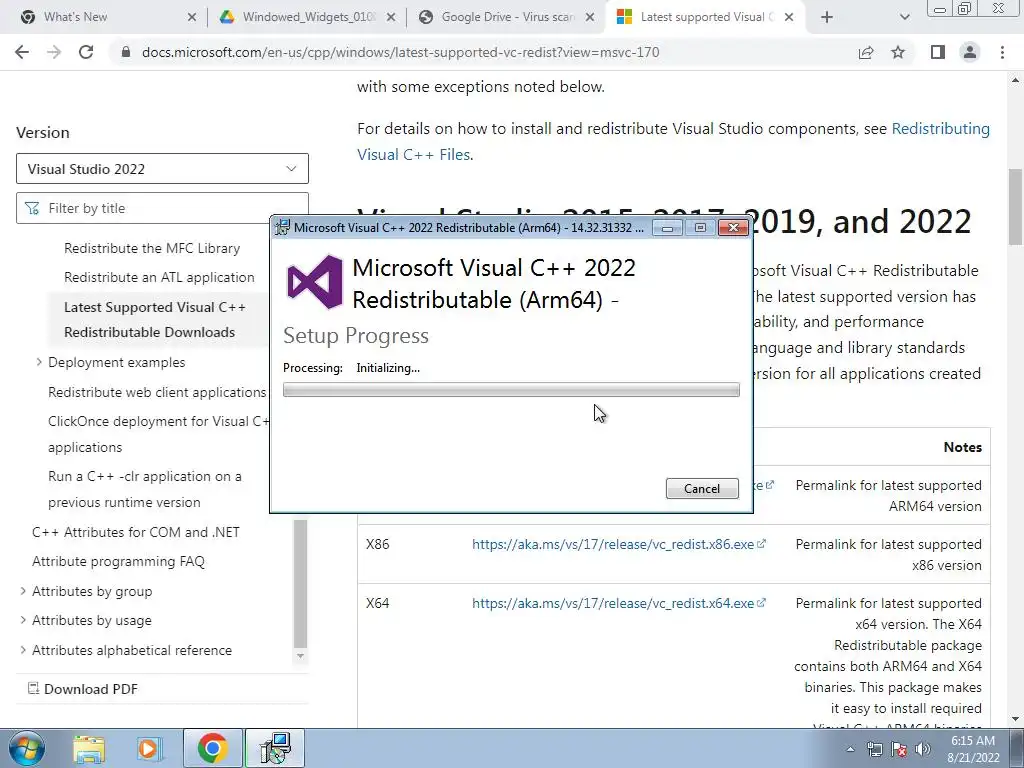Click the lock icon in address bar
Screen dimensions: 1024x768
coord(125,52)
